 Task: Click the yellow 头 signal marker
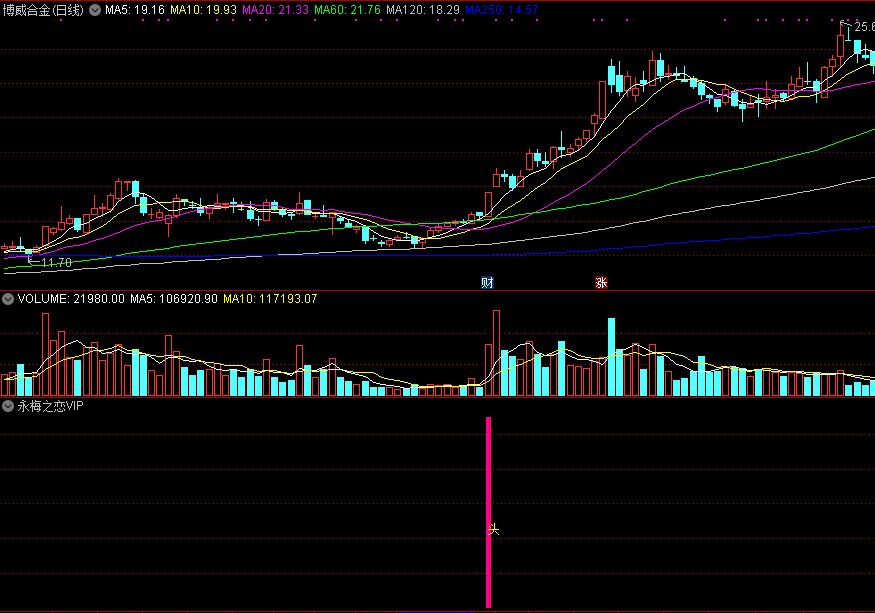click(493, 529)
